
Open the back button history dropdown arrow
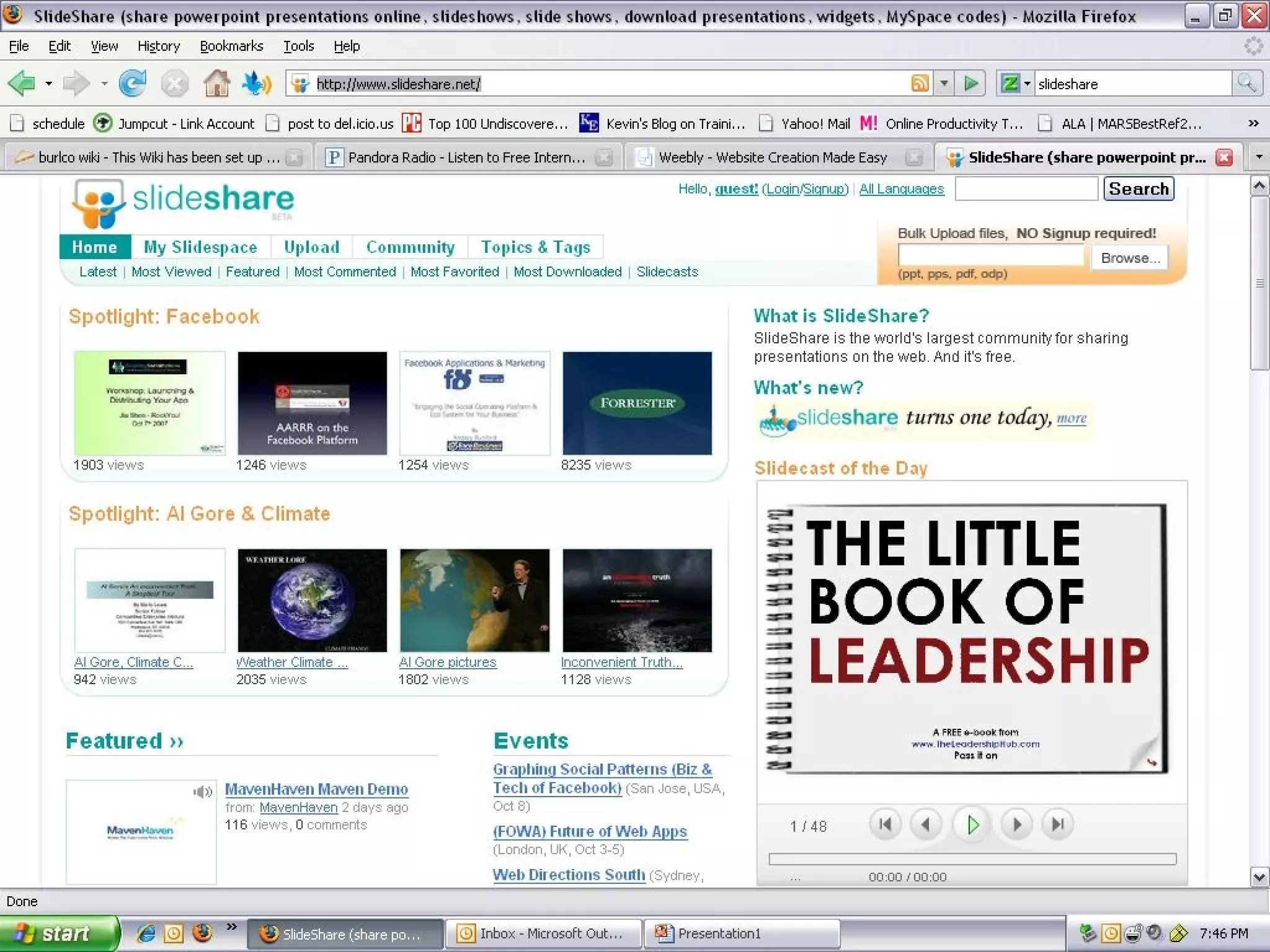pos(48,83)
